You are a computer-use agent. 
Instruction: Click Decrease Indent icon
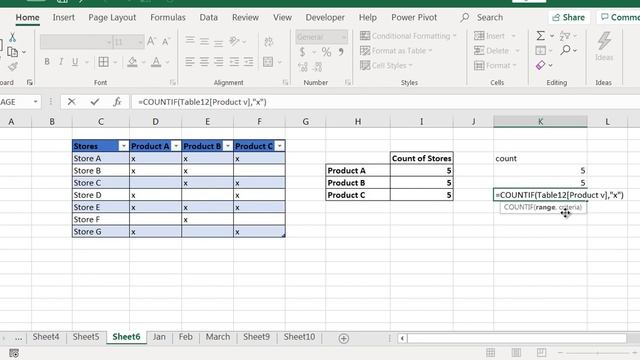click(x=234, y=62)
